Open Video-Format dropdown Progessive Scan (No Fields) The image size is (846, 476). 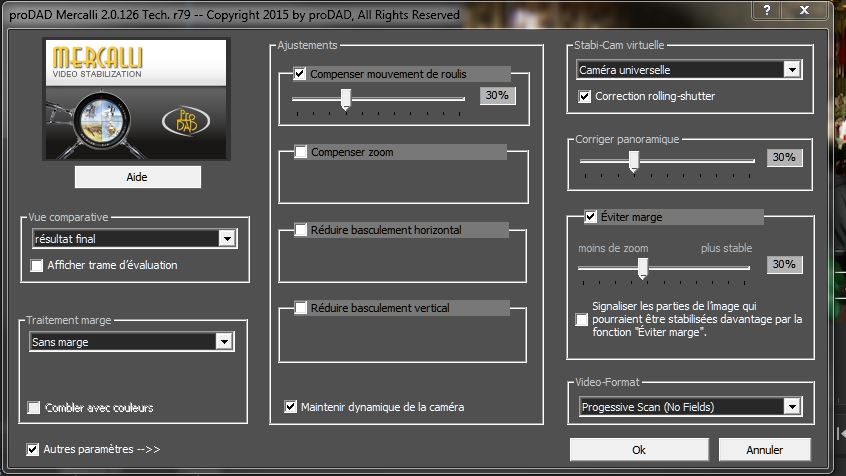coord(691,406)
